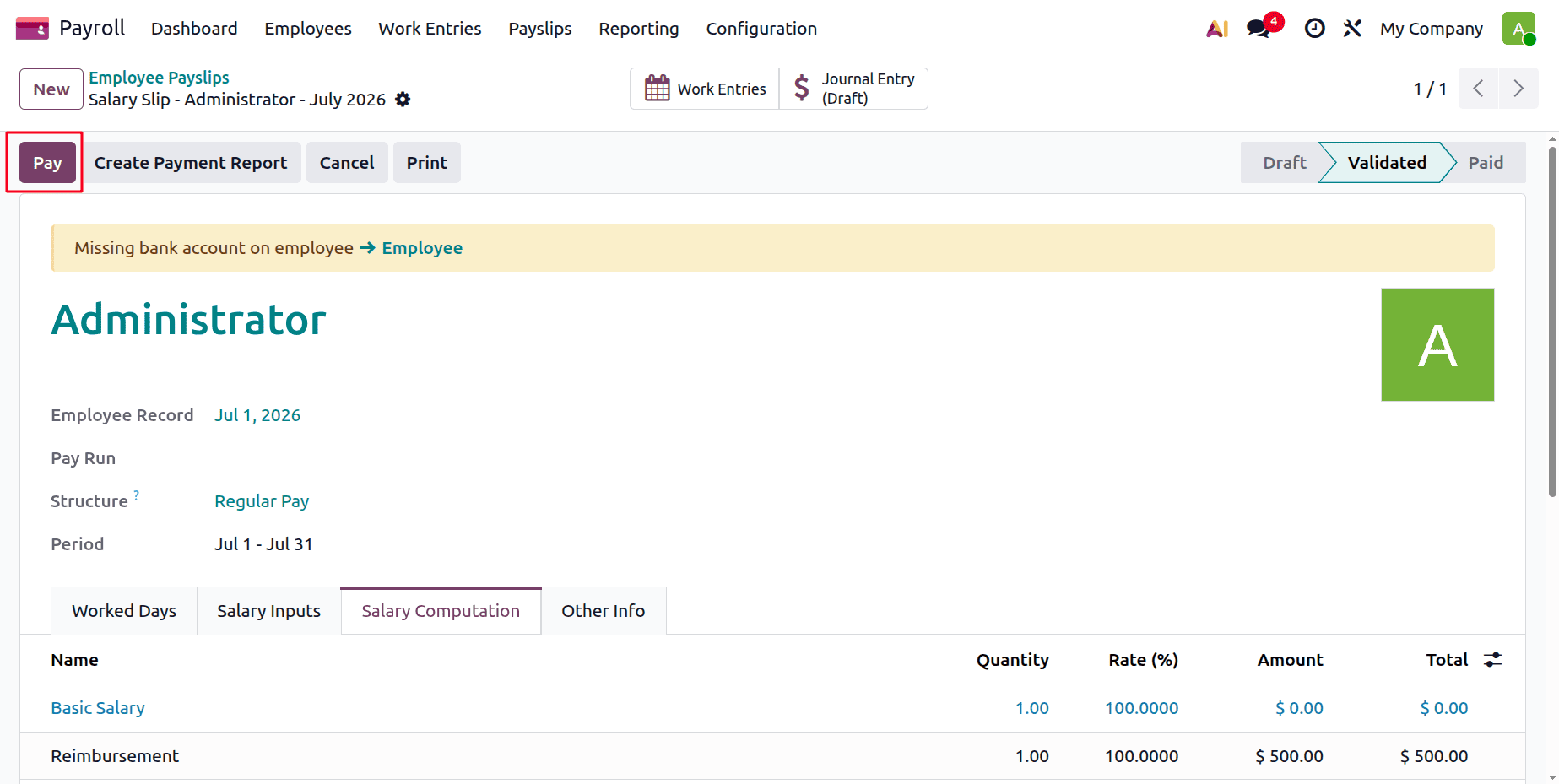Open the messages conversation icon
Image resolution: width=1559 pixels, height=784 pixels.
click(1259, 29)
